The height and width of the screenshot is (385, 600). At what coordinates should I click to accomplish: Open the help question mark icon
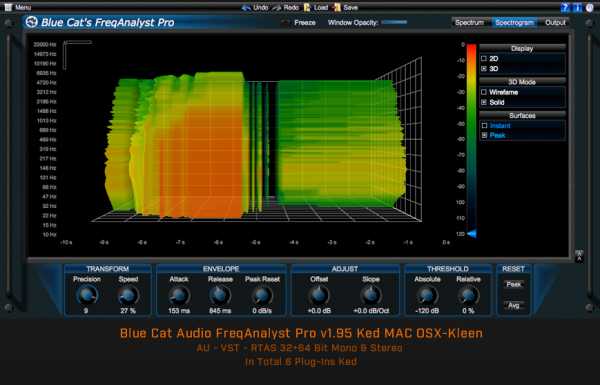(x=565, y=7)
